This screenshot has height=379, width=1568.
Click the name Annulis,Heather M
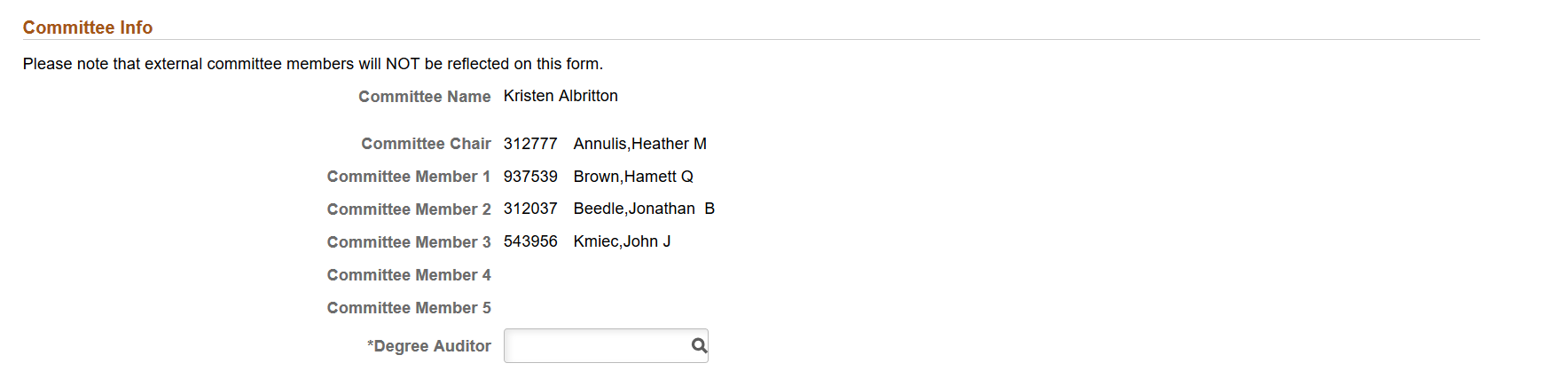click(640, 144)
